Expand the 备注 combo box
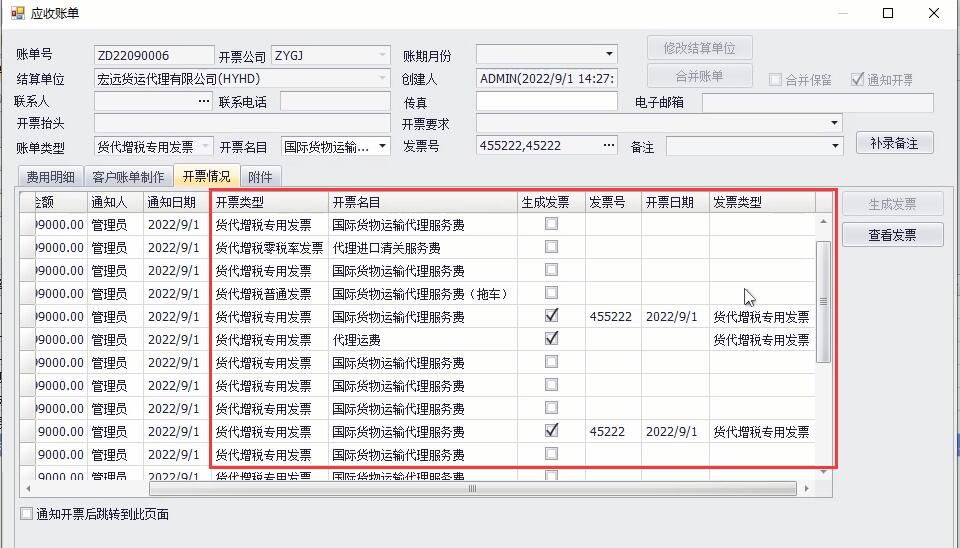960x548 pixels. [834, 147]
